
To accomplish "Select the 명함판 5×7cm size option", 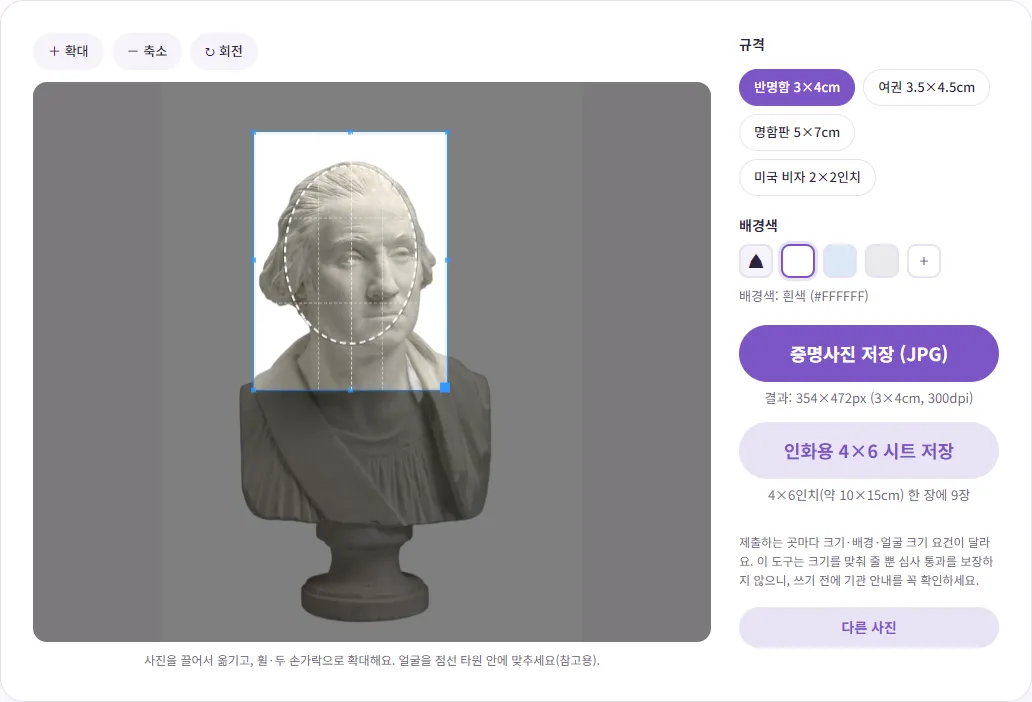I will click(796, 132).
